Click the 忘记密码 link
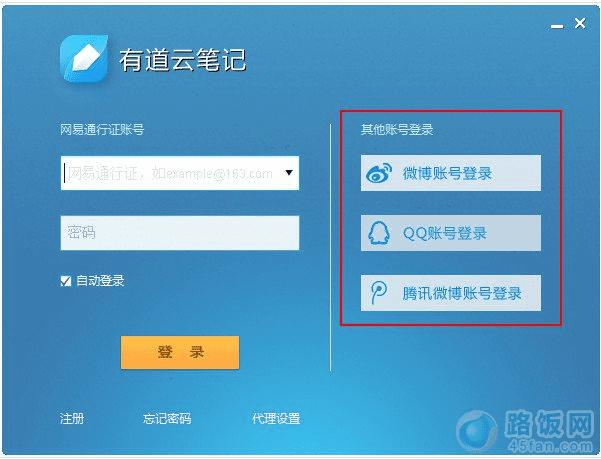The height and width of the screenshot is (459, 601). point(167,418)
